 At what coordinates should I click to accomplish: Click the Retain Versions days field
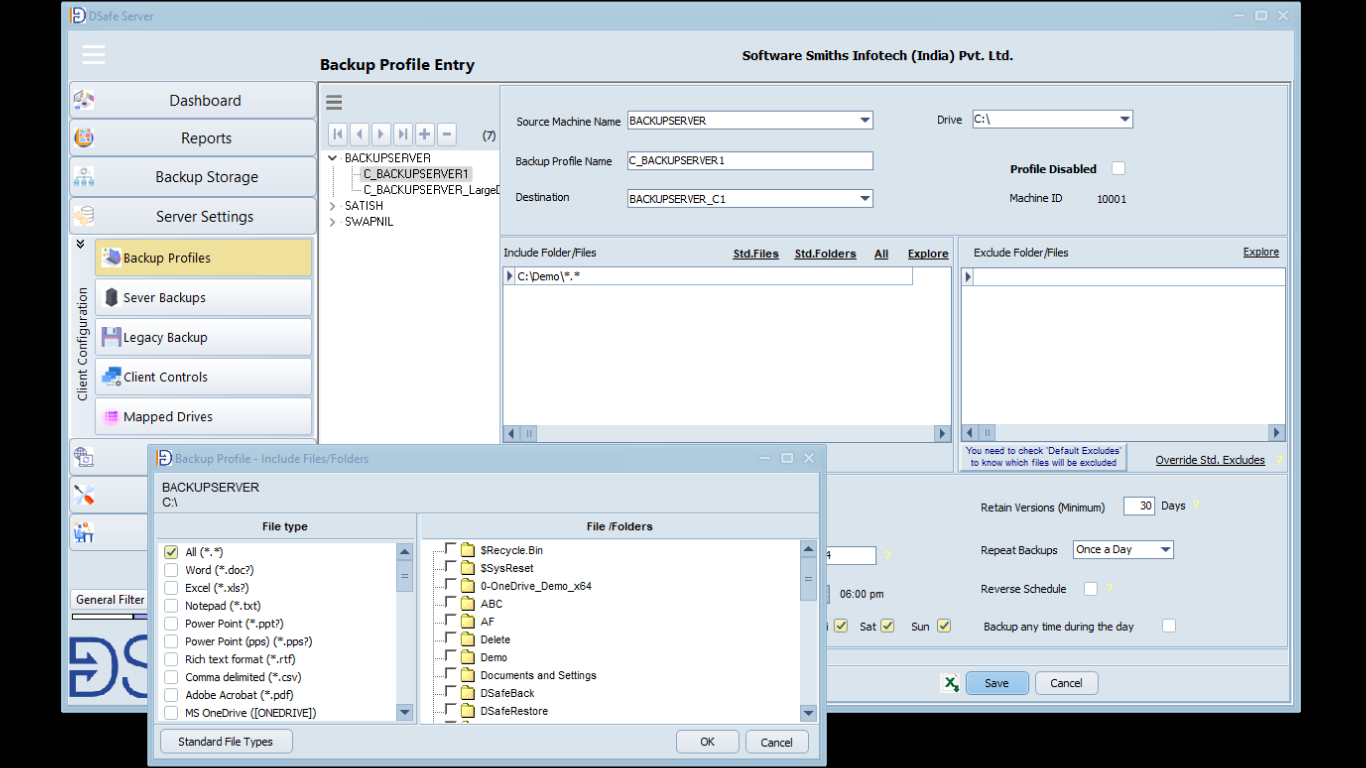tap(1139, 506)
